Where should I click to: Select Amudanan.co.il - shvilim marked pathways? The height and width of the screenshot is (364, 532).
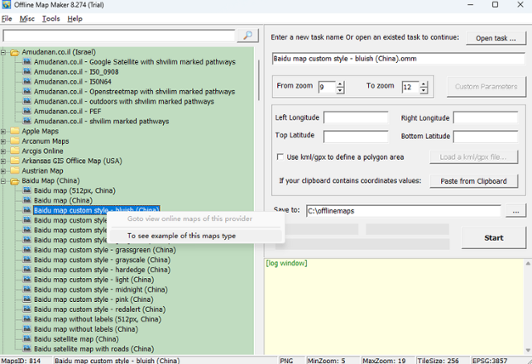(101, 121)
